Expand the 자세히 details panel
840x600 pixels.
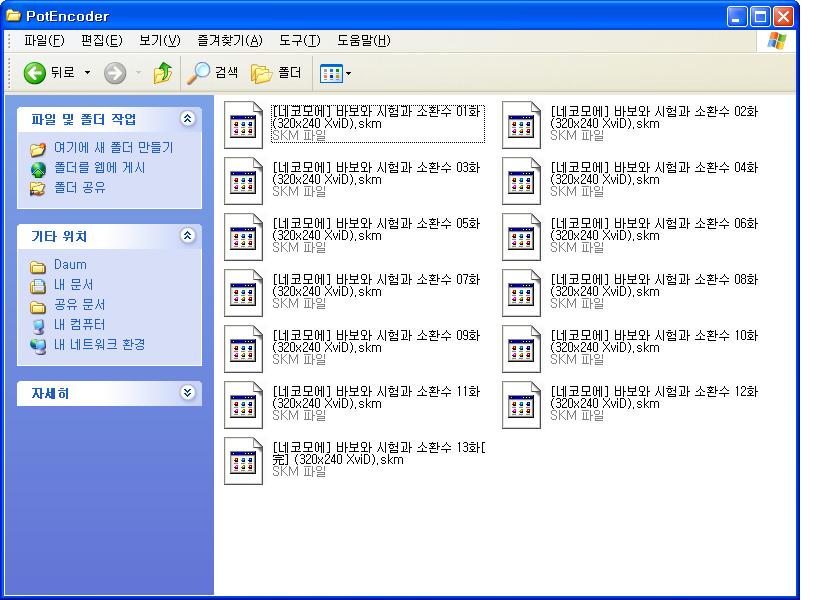click(x=187, y=393)
